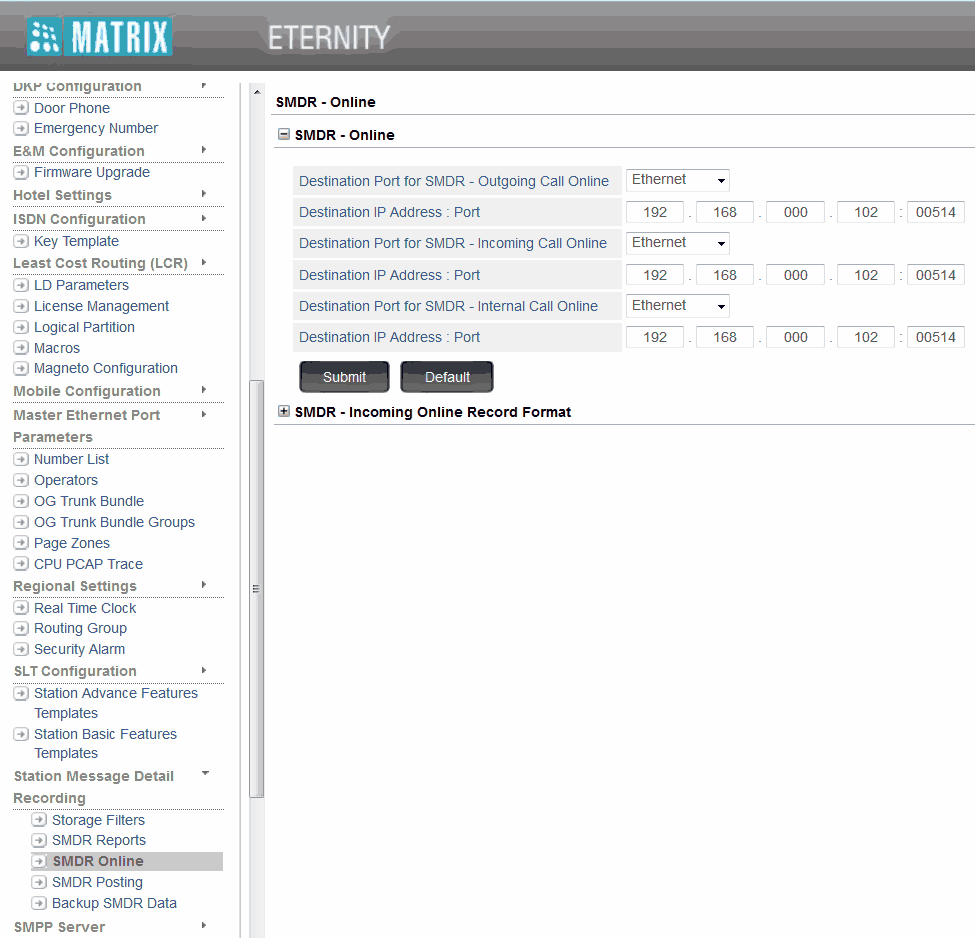Click the arrow icon beside Firmware Upgrade
The image size is (975, 938).
(21, 172)
